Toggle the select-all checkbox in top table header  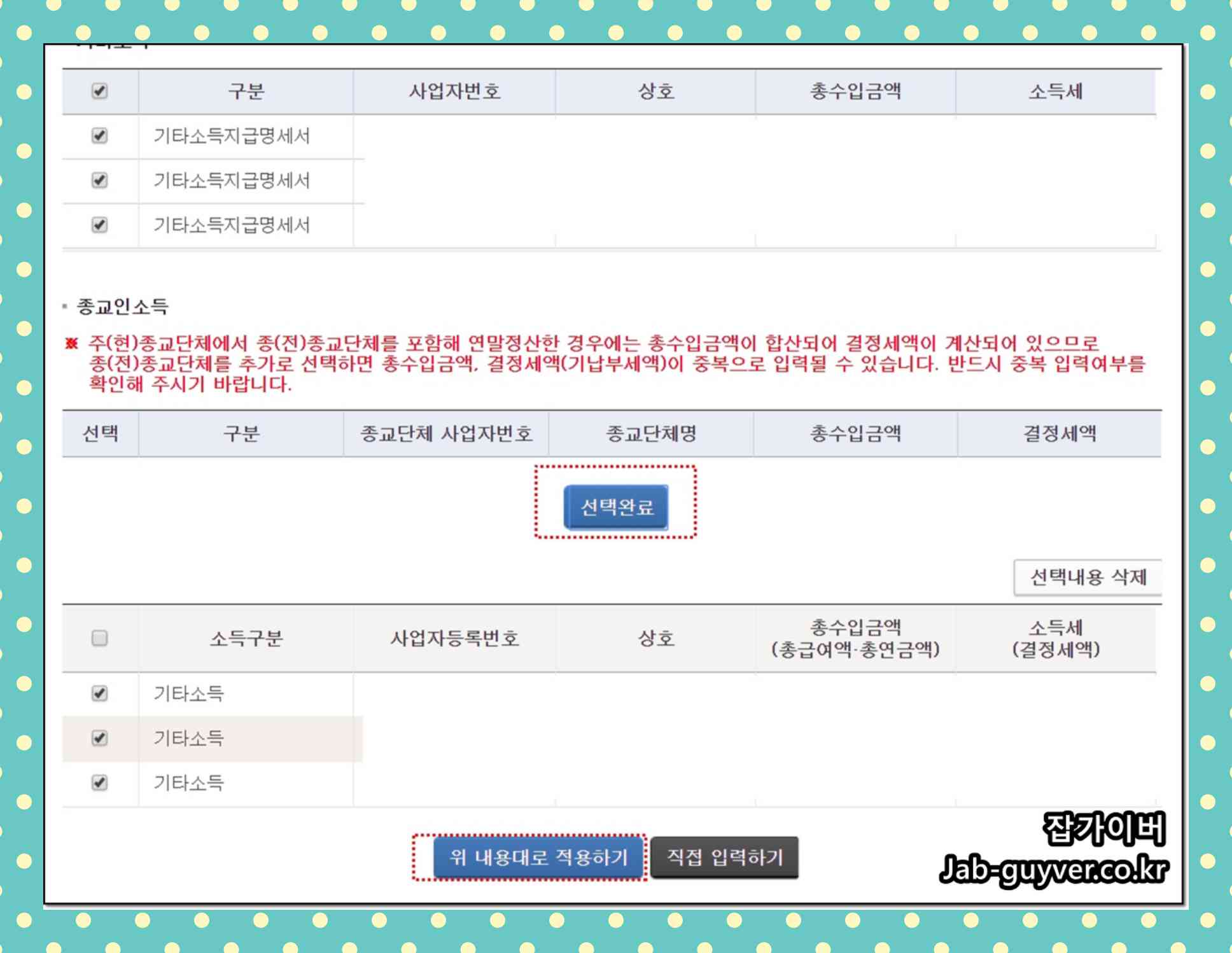[99, 91]
